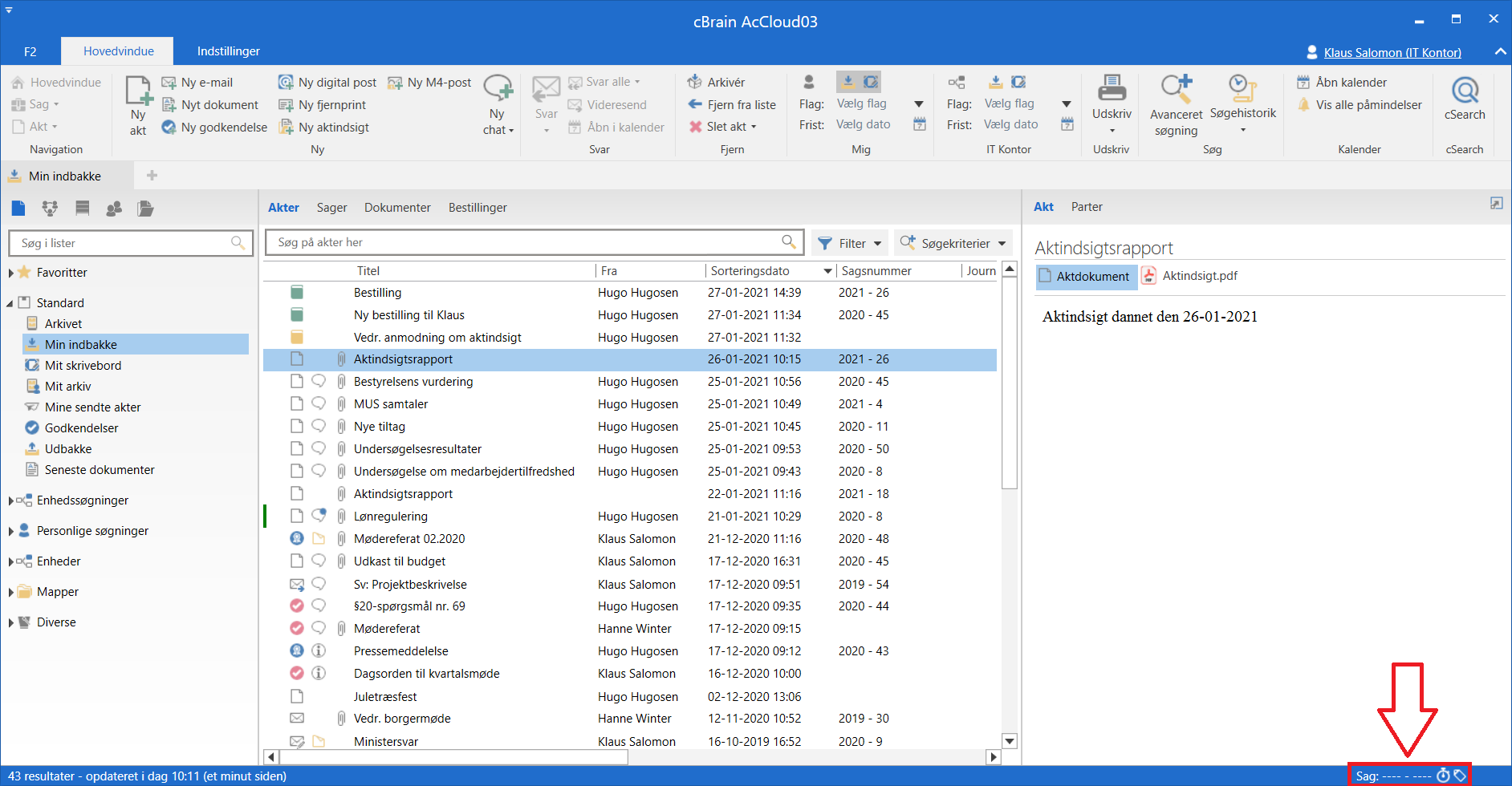Image resolution: width=1512 pixels, height=786 pixels.
Task: Select org hierarchy icon in sidebar toolbar
Action: click(x=50, y=209)
